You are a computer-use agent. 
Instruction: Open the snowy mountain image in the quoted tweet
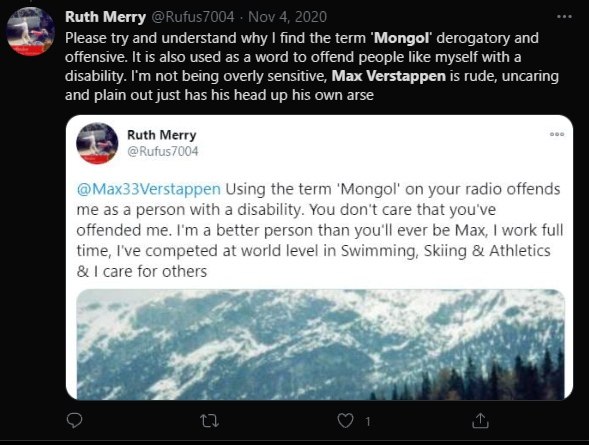(x=320, y=344)
